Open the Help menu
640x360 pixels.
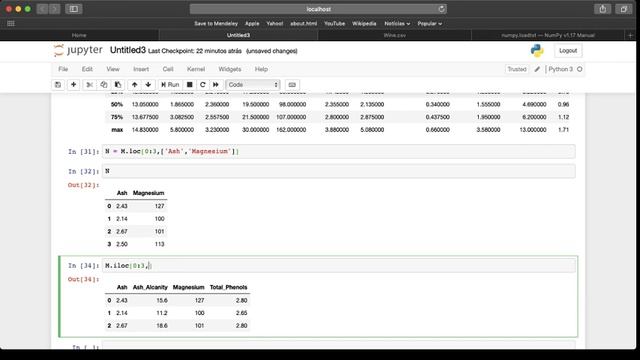(261, 69)
